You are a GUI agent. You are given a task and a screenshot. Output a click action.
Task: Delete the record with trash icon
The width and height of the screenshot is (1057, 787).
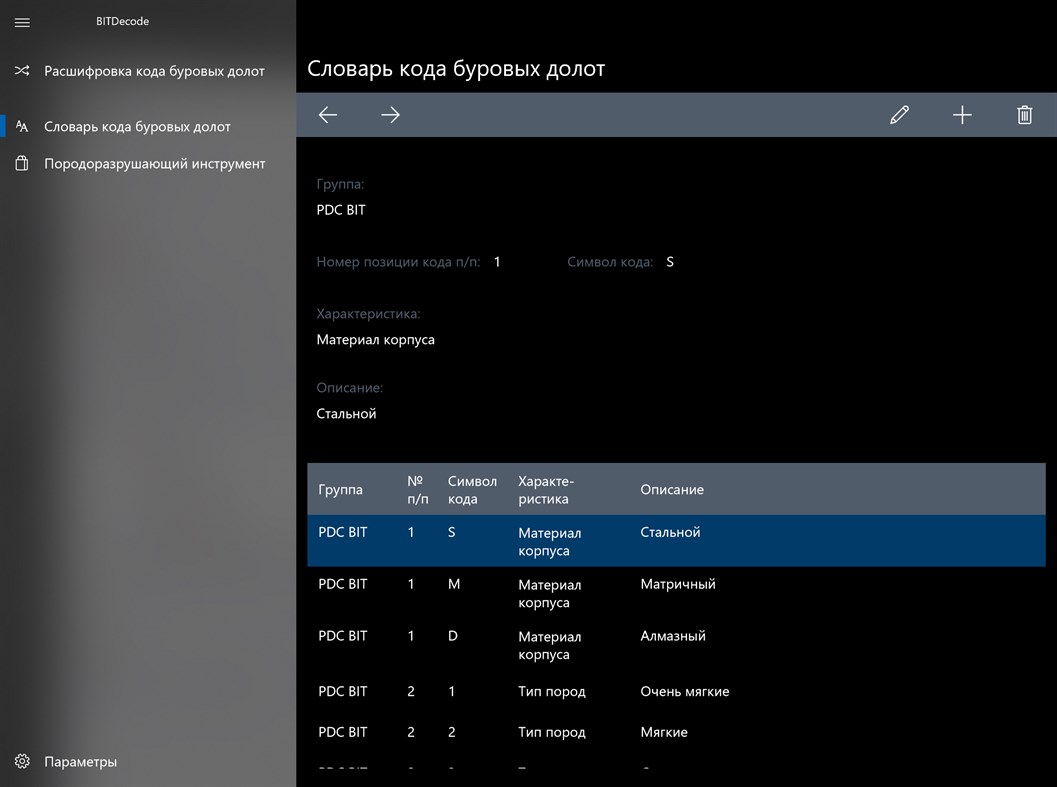(x=1024, y=115)
